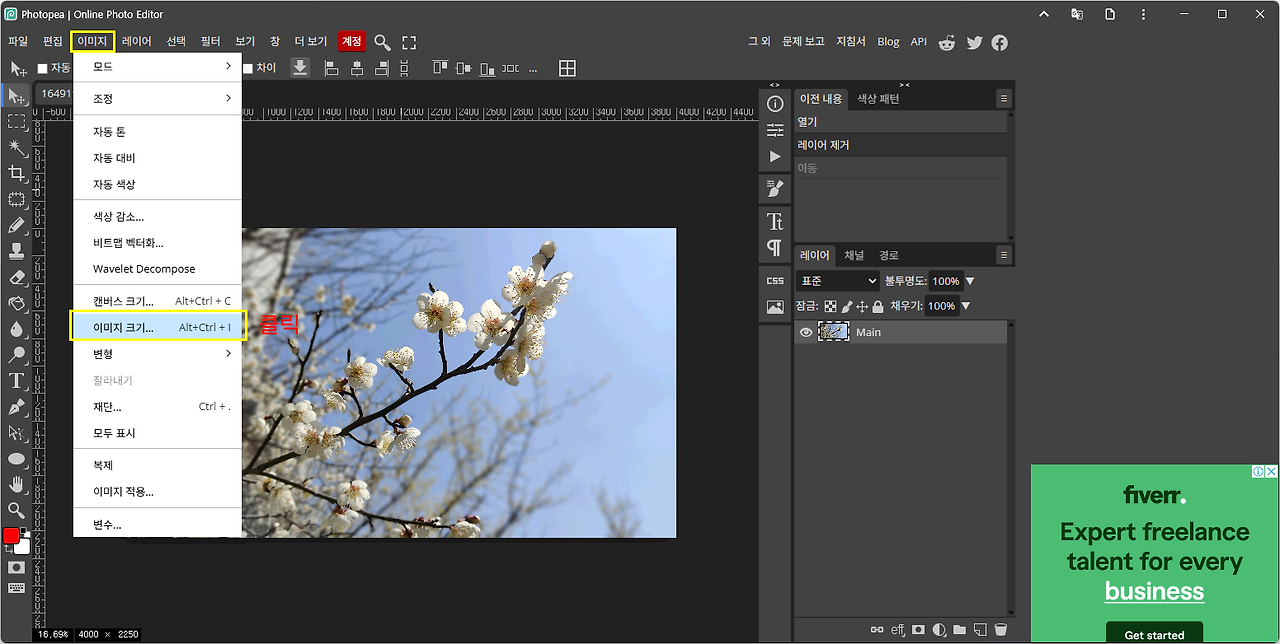Toggle lock transparent pixels

830,306
